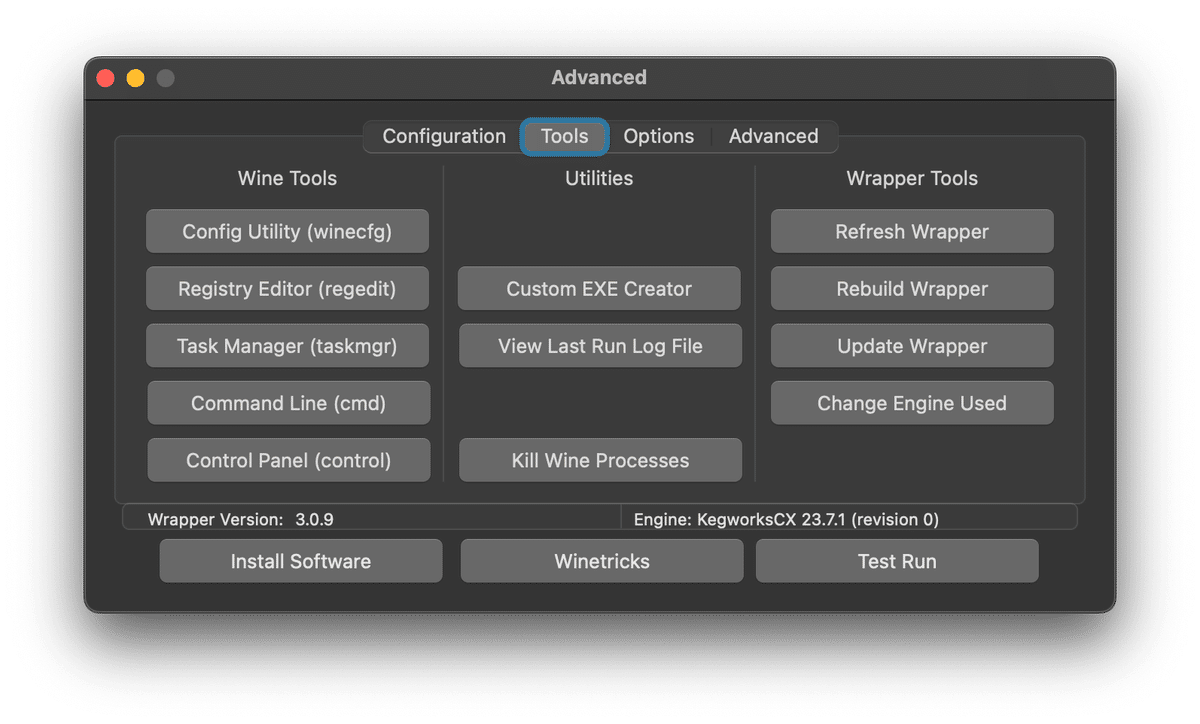Open Command Line (cmd)
Image resolution: width=1200 pixels, height=724 pixels.
[x=288, y=403]
